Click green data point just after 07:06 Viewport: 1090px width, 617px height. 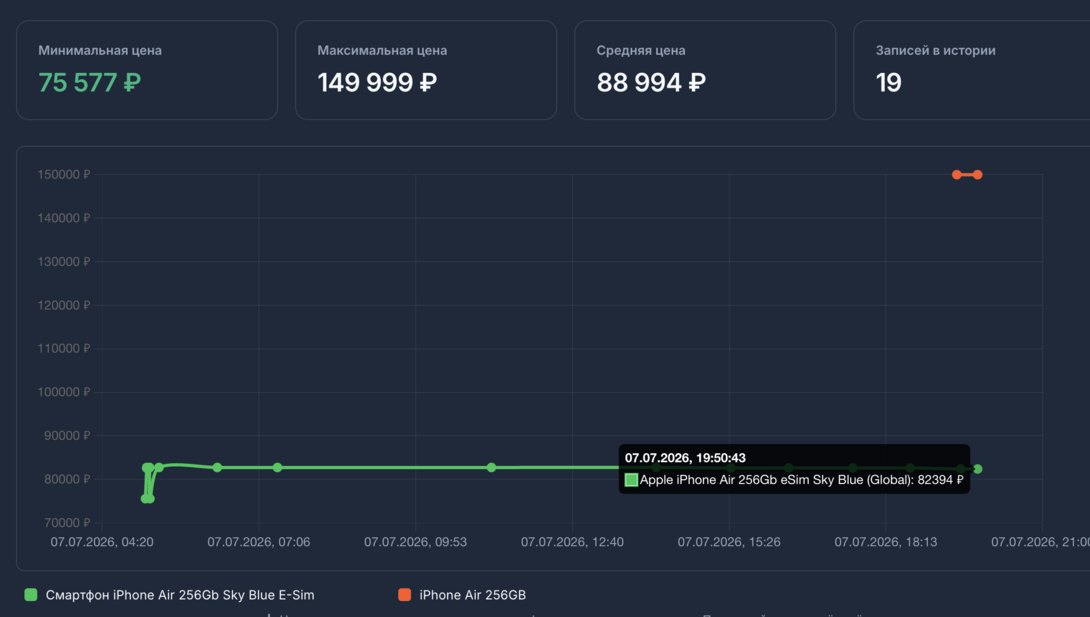pyautogui.click(x=277, y=468)
